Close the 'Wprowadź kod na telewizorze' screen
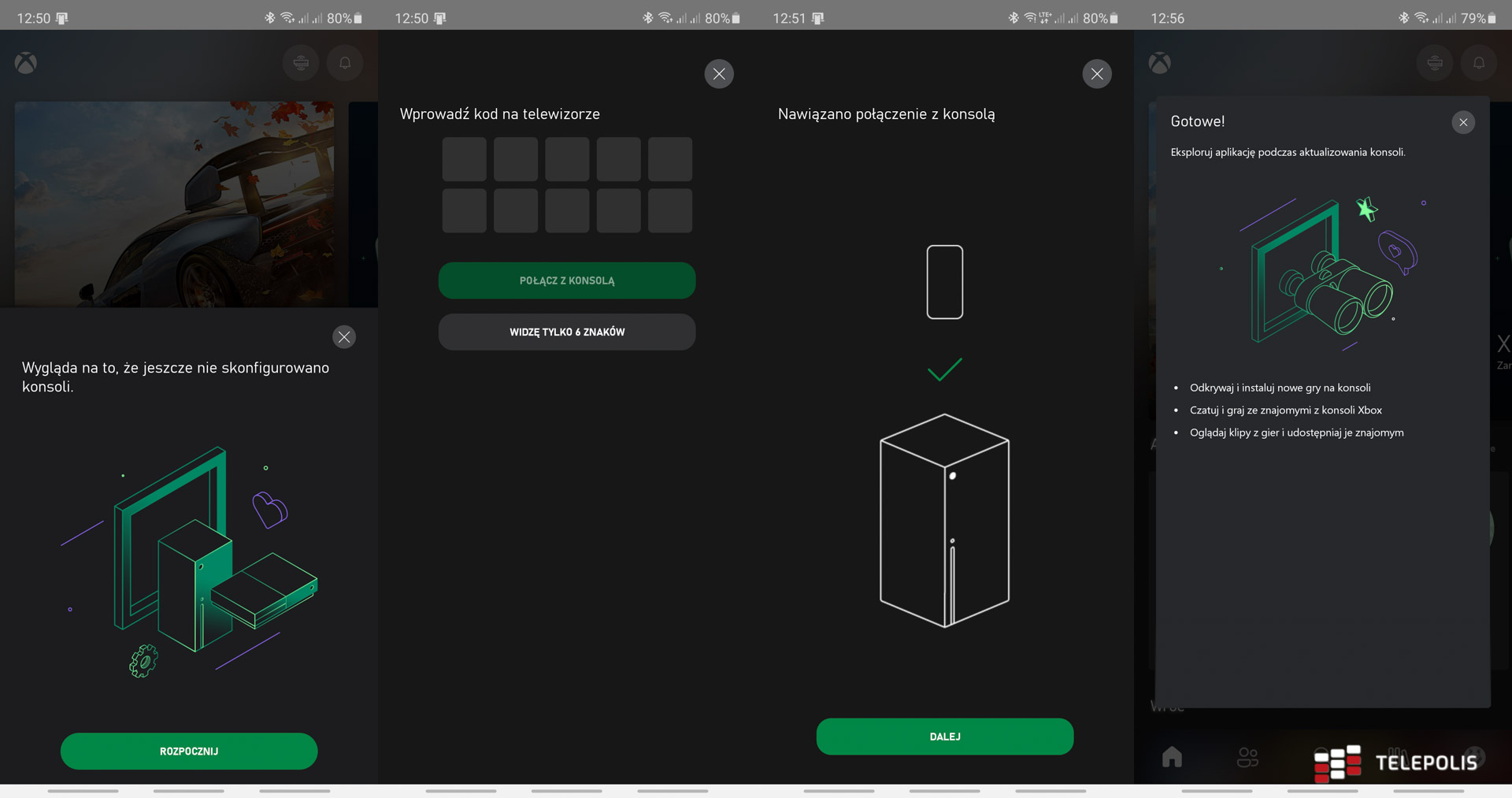This screenshot has height=798, width=1512. (719, 74)
